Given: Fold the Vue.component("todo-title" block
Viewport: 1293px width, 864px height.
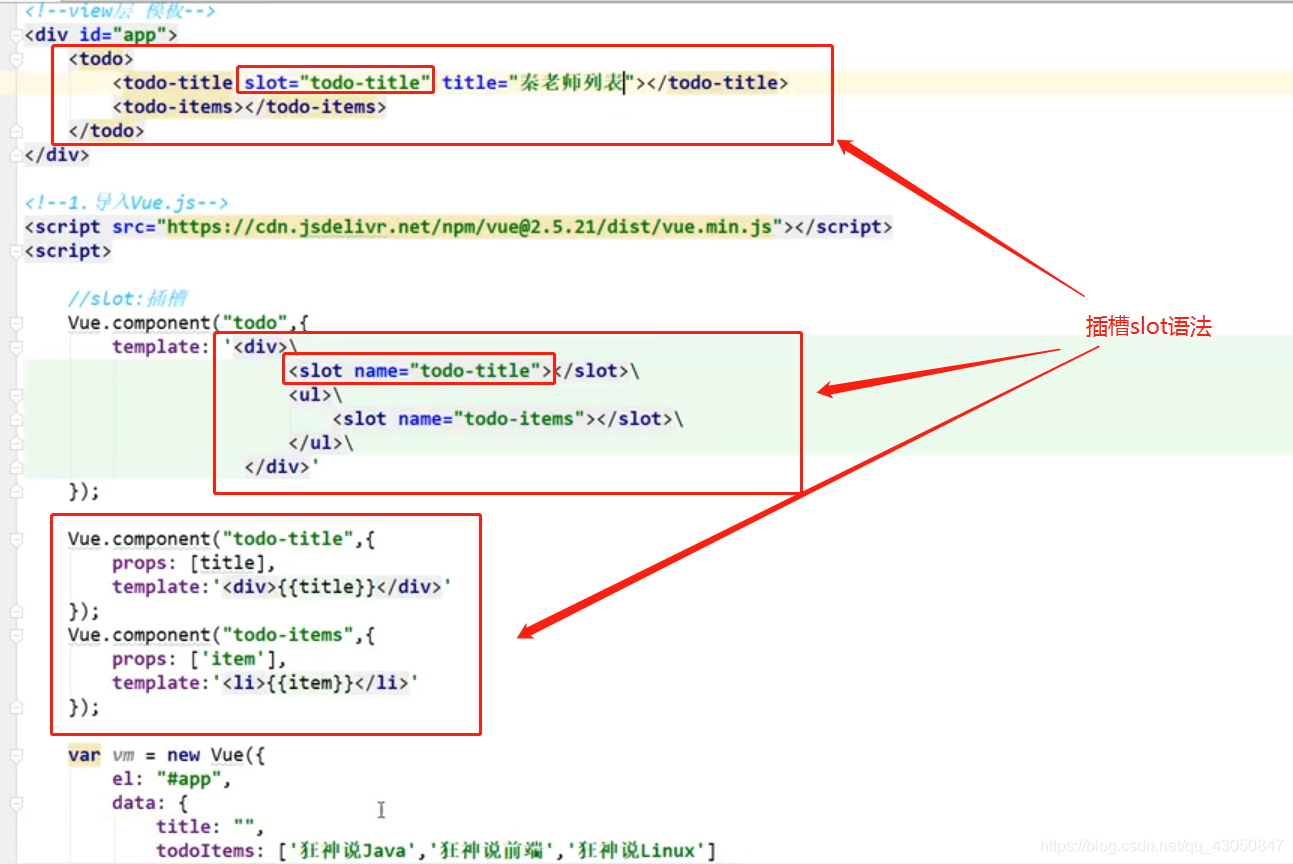Looking at the screenshot, I should [15, 539].
